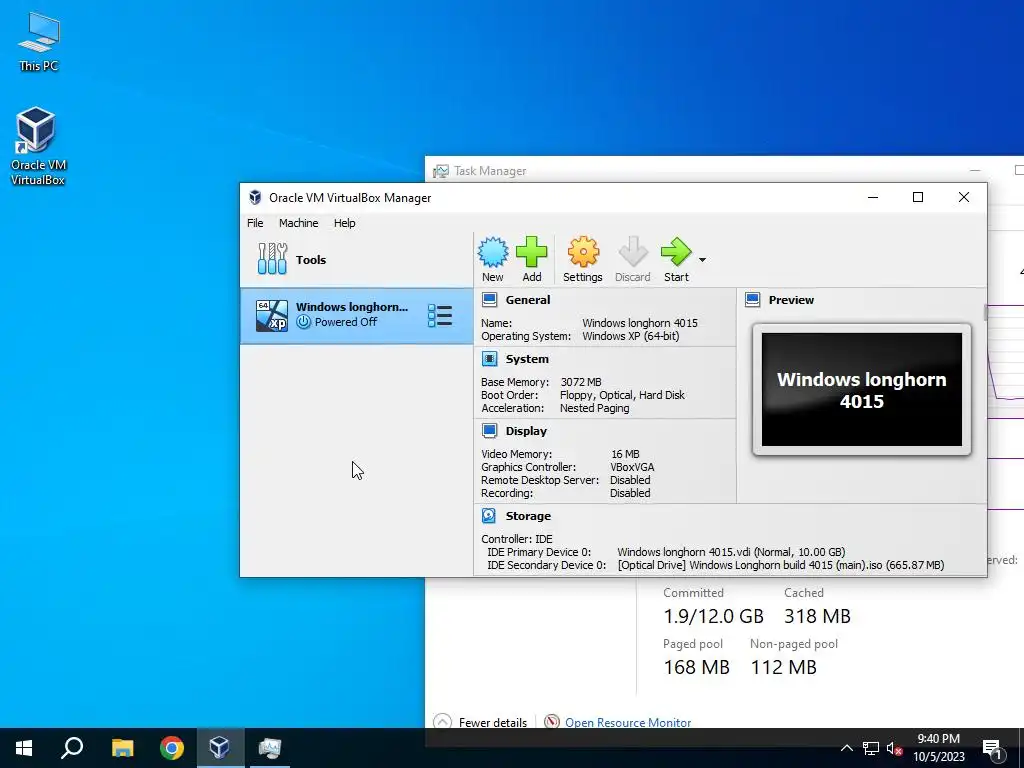This screenshot has width=1024, height=768.
Task: Click the Preview section header
Action: coord(791,300)
